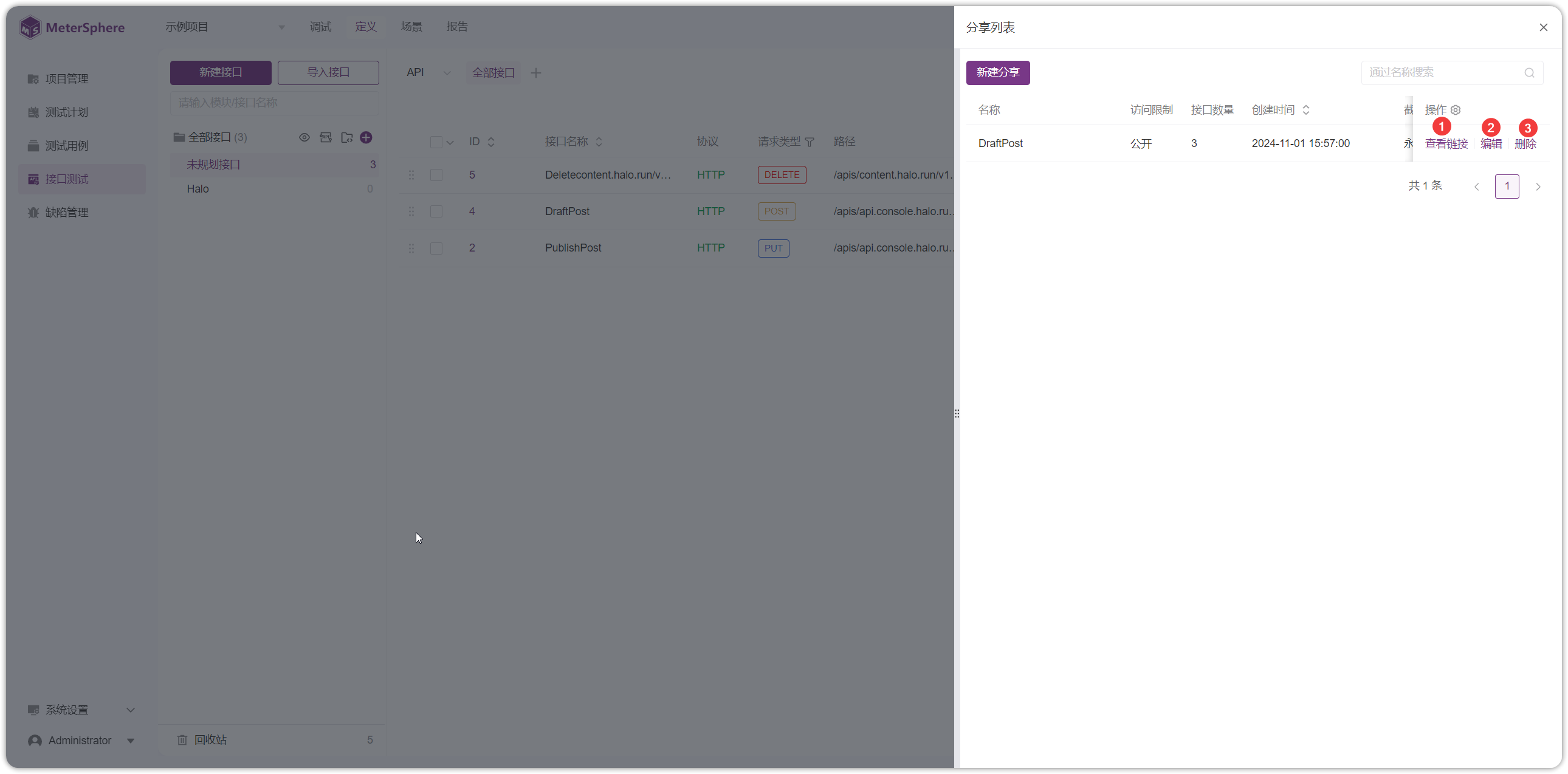Switch to the 调试 tab
The image size is (1568, 774).
coord(320,27)
